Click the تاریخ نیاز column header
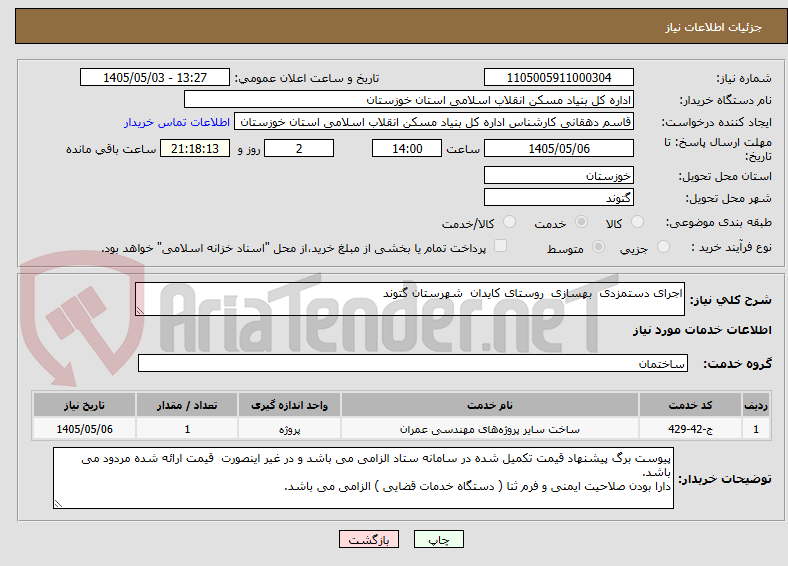The image size is (788, 566). (84, 405)
